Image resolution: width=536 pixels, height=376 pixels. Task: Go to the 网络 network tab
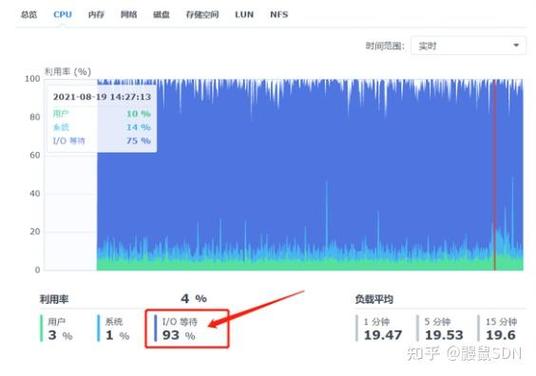point(129,15)
